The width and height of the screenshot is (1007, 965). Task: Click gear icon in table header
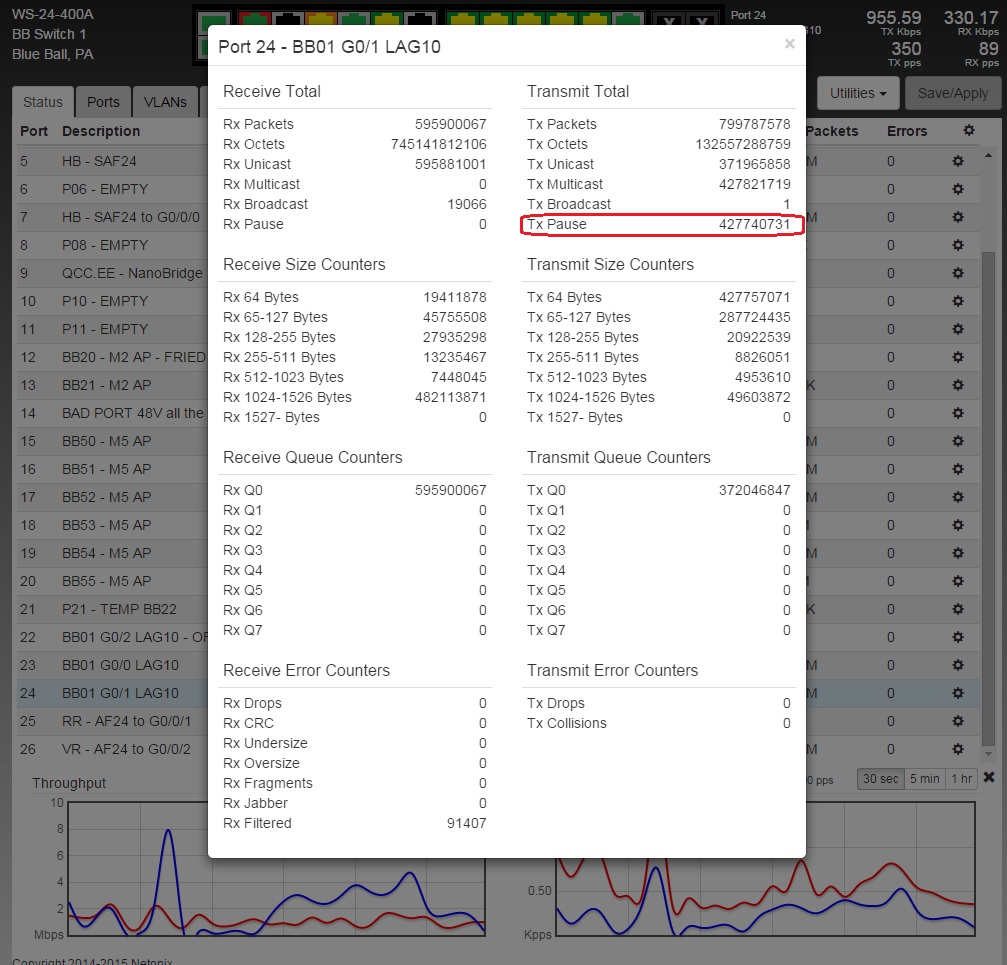967,131
